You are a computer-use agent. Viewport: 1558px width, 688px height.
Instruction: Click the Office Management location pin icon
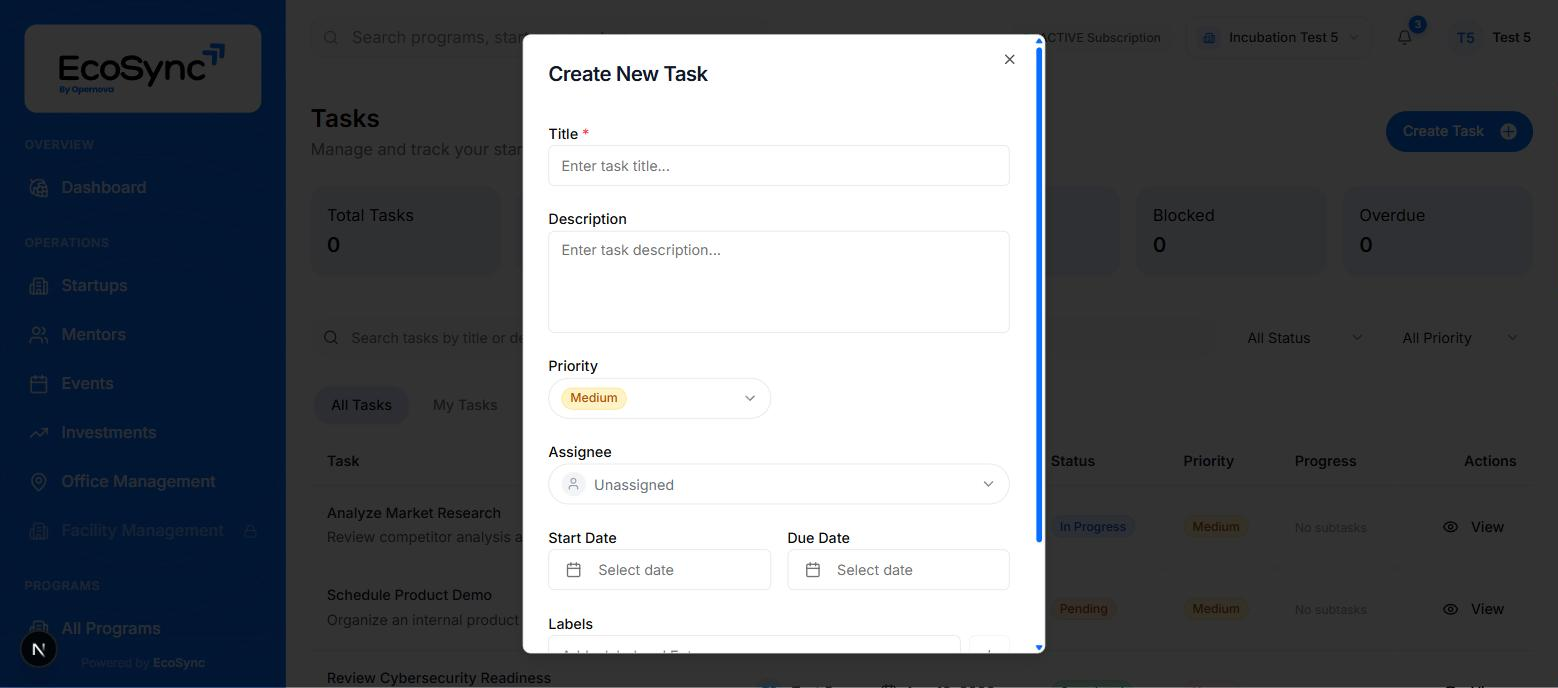tap(39, 482)
